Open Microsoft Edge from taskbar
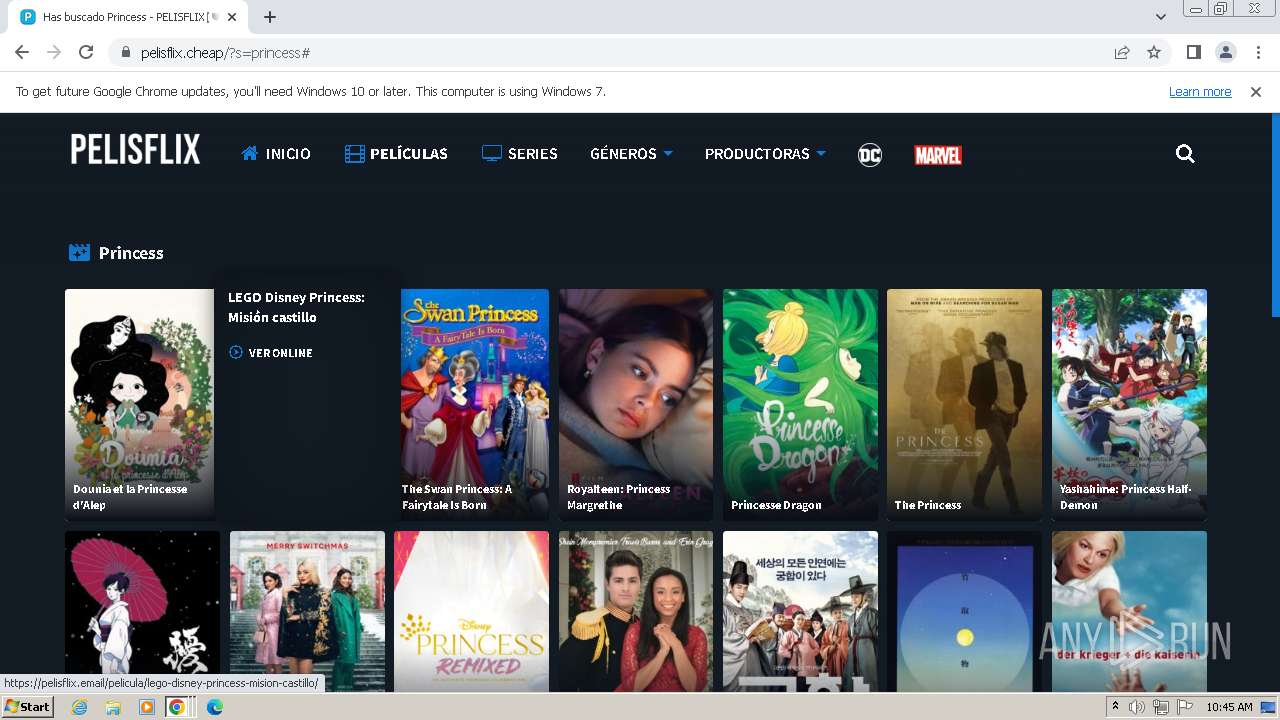1280x720 pixels. (x=214, y=707)
